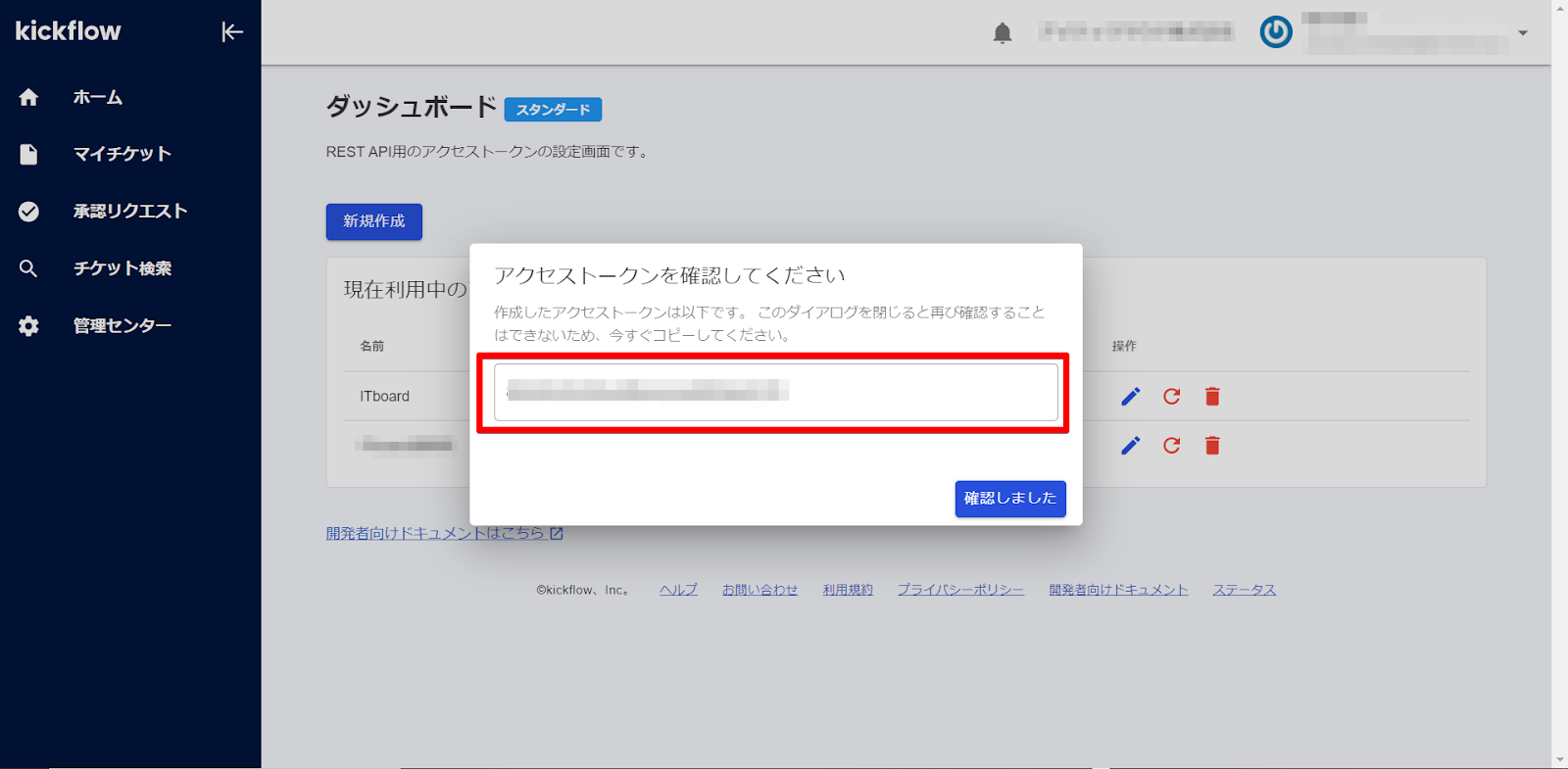Open 管理センター in the sidebar
Viewport: 1568px width, 769px height.
122,325
